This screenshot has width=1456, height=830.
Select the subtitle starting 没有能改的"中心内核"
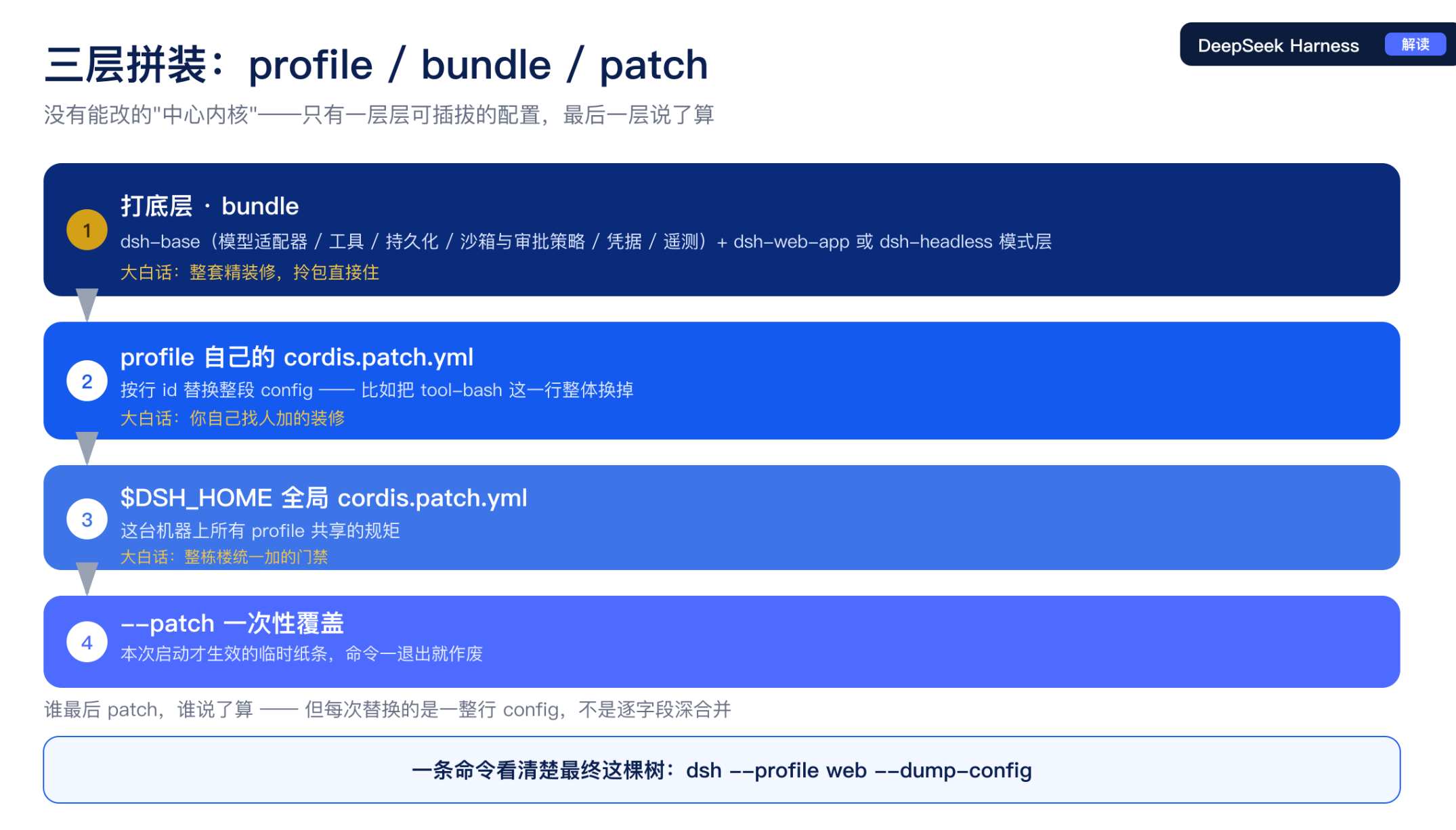(x=379, y=114)
